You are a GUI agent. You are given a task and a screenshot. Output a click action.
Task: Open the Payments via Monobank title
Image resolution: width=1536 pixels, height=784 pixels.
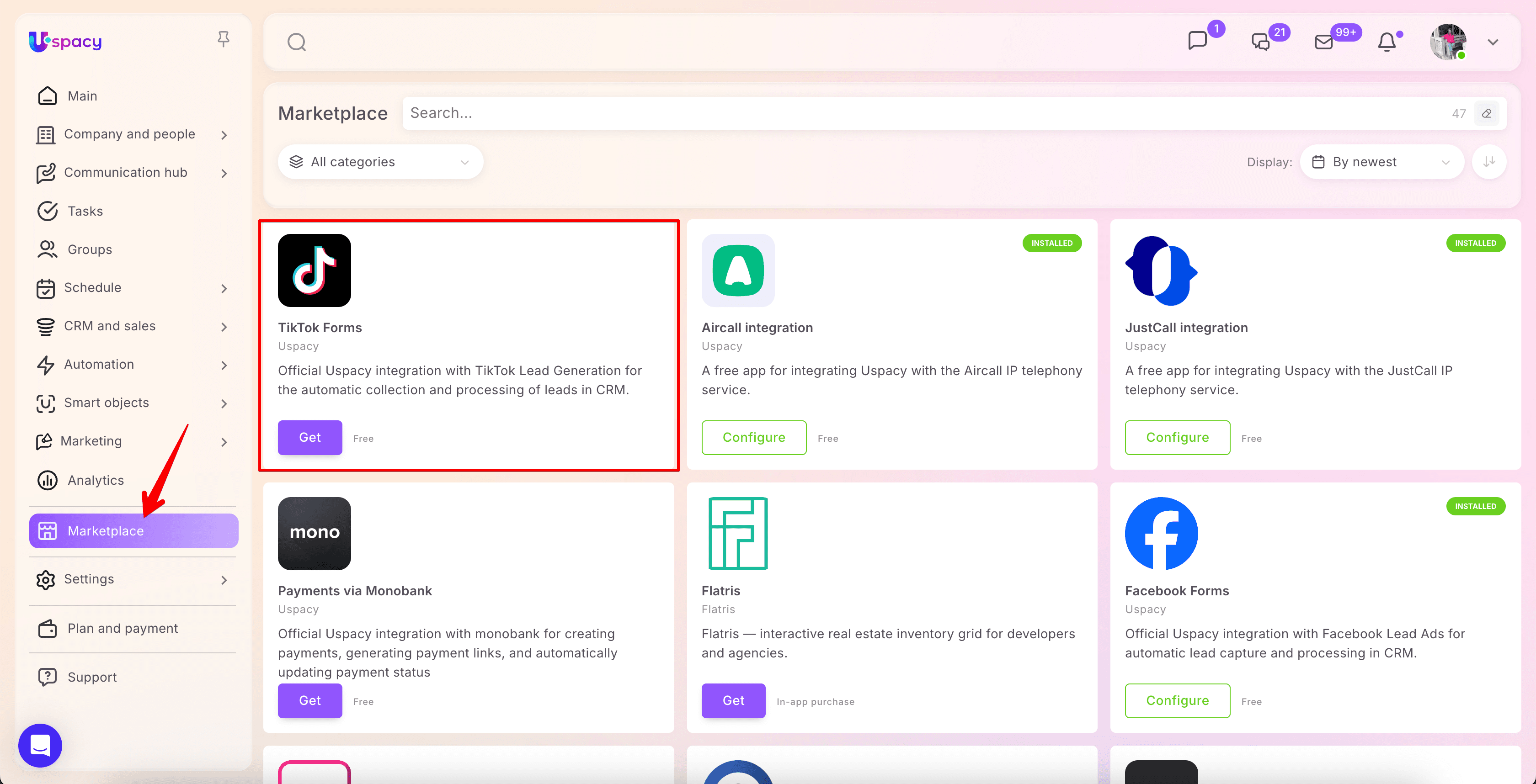point(355,591)
